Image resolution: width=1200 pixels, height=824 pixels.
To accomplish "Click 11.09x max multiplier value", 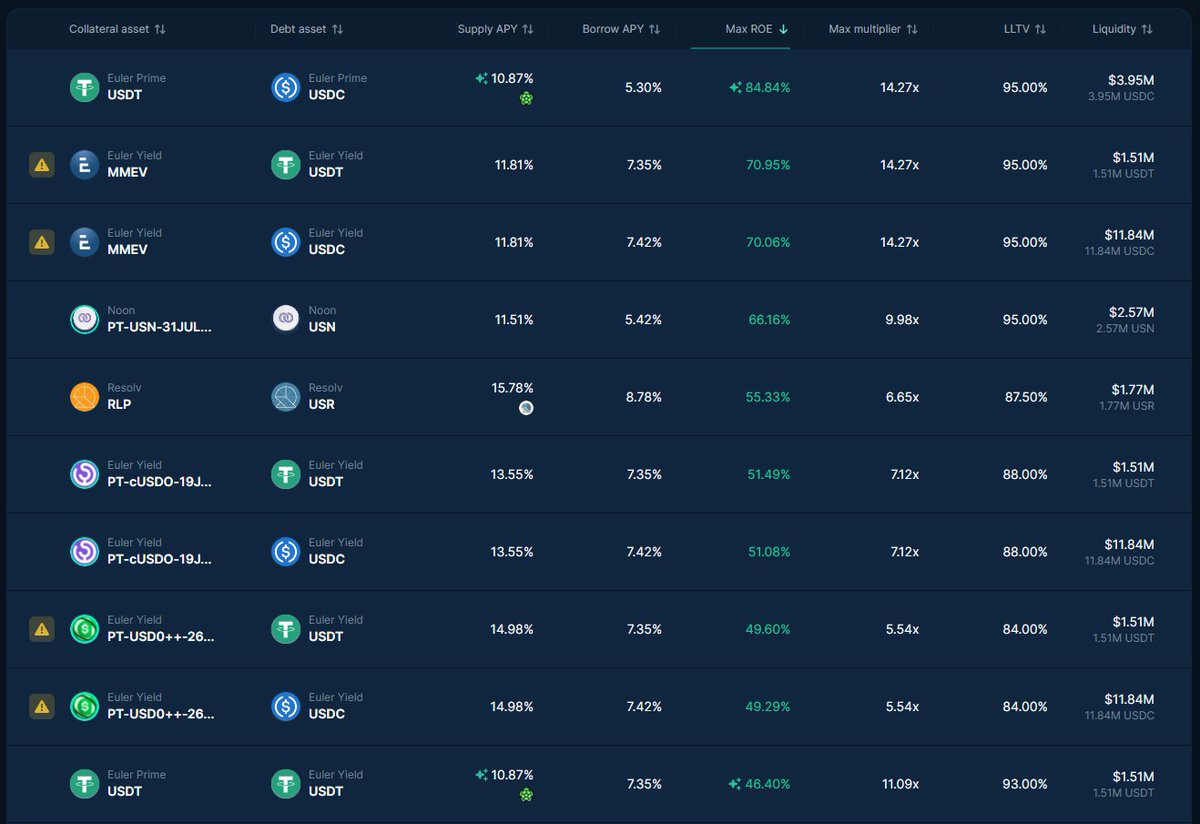I will [x=900, y=784].
